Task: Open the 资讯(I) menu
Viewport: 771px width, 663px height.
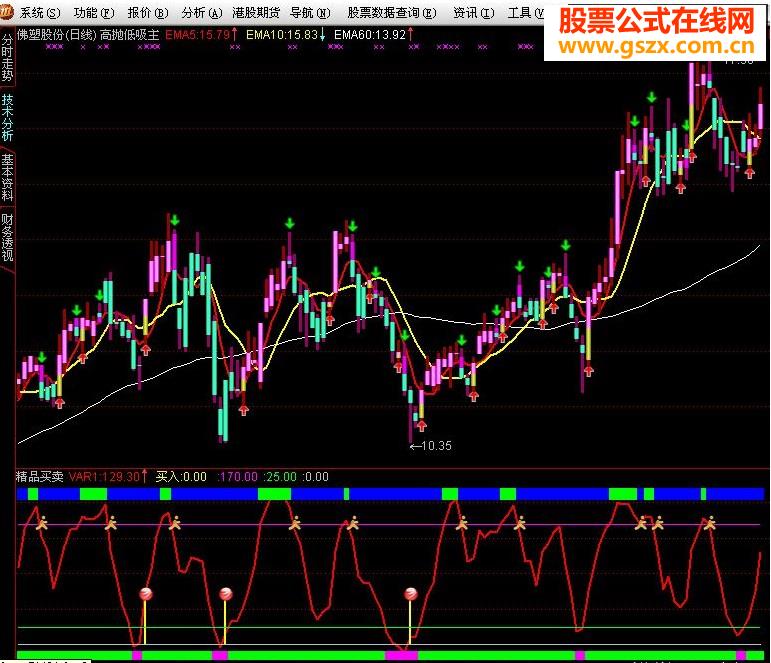Action: [x=474, y=12]
